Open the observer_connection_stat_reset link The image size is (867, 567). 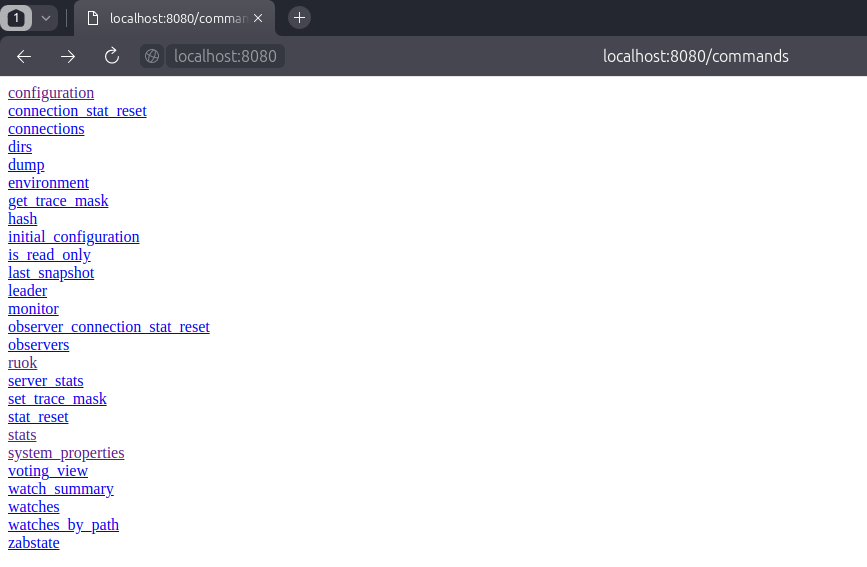(109, 327)
